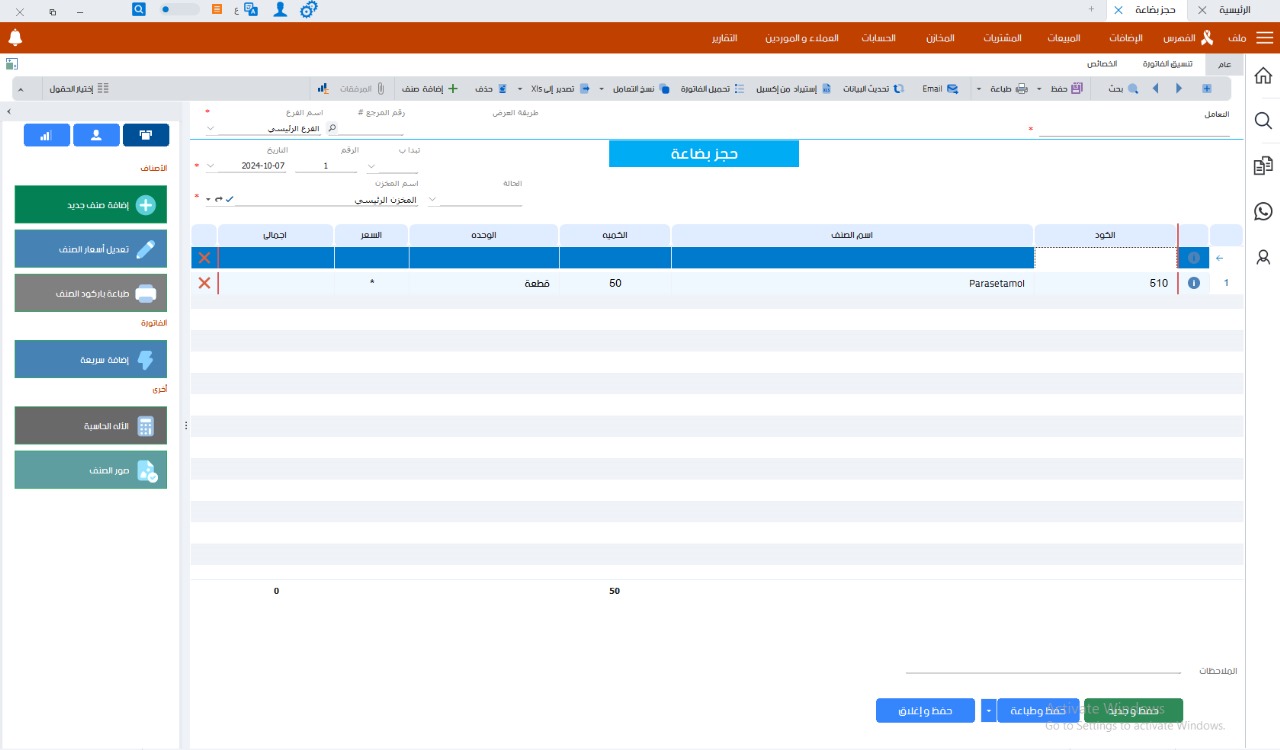Toggle the switch in the title bar
This screenshot has height=750, width=1280.
[x=179, y=9]
